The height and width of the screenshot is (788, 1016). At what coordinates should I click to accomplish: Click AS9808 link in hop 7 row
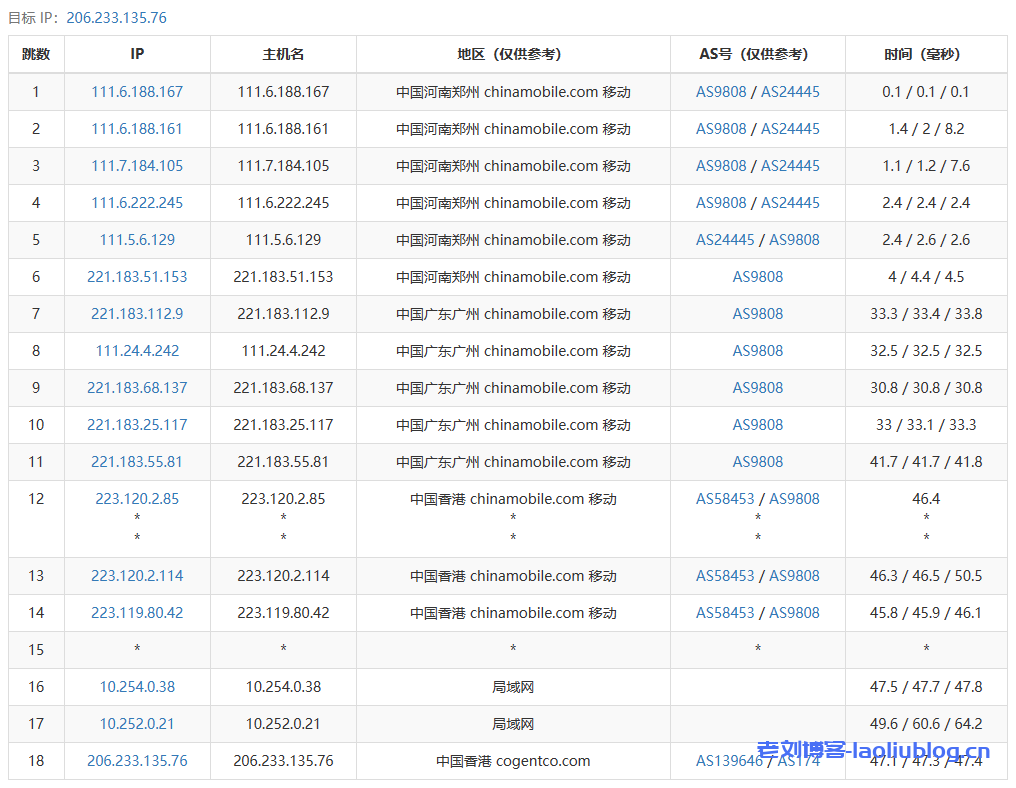tap(757, 314)
